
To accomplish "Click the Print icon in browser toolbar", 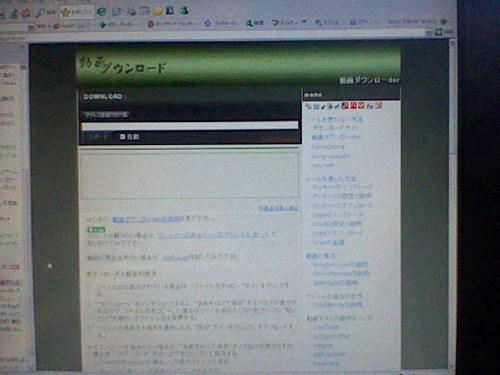I will 132,11.
